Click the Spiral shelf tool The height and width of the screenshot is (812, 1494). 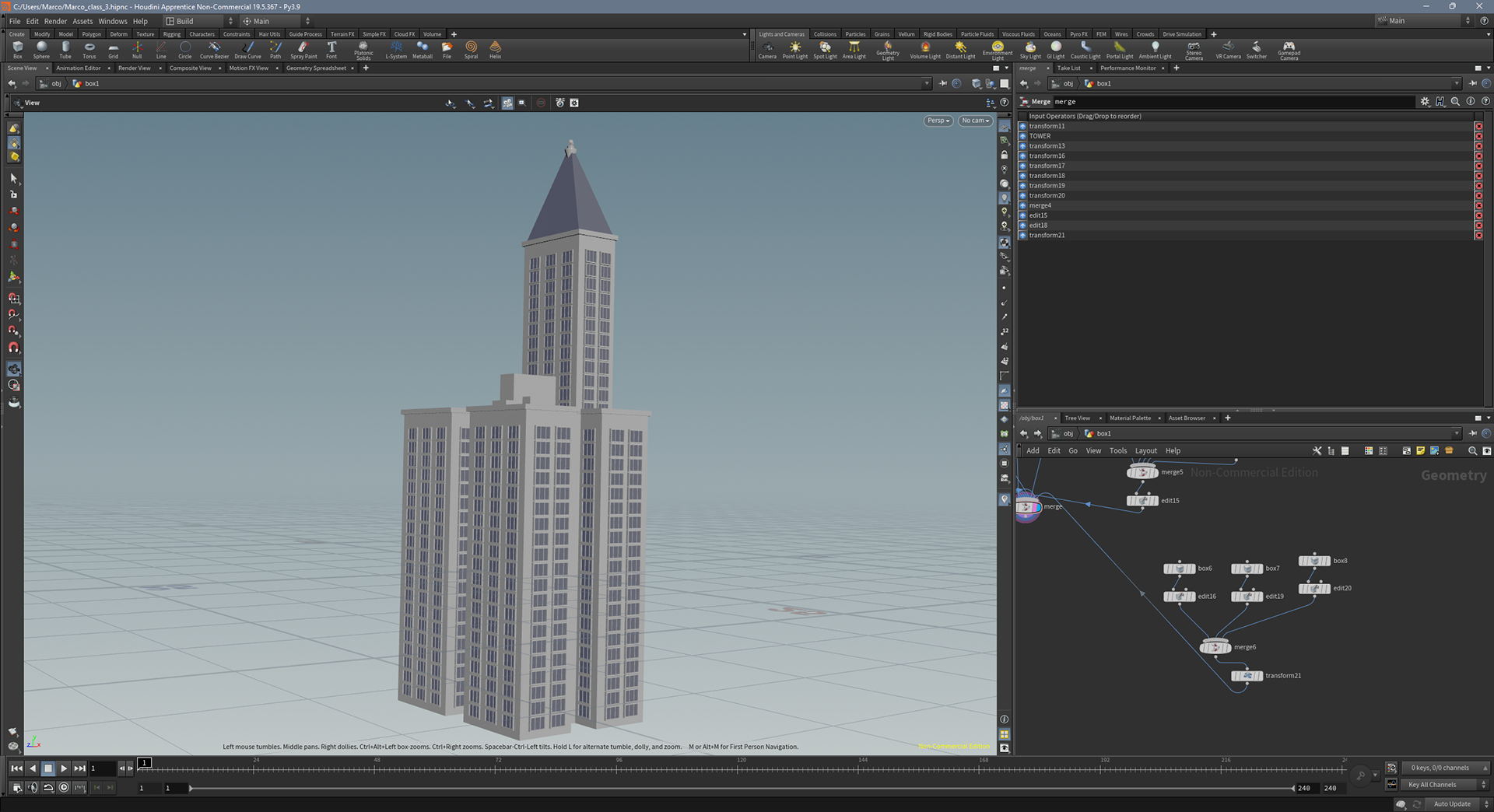(471, 50)
